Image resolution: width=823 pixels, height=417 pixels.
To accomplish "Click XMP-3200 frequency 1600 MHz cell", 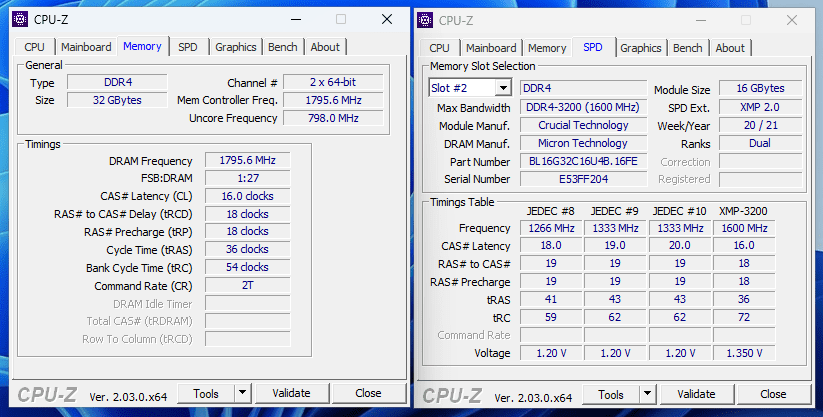I will click(744, 228).
